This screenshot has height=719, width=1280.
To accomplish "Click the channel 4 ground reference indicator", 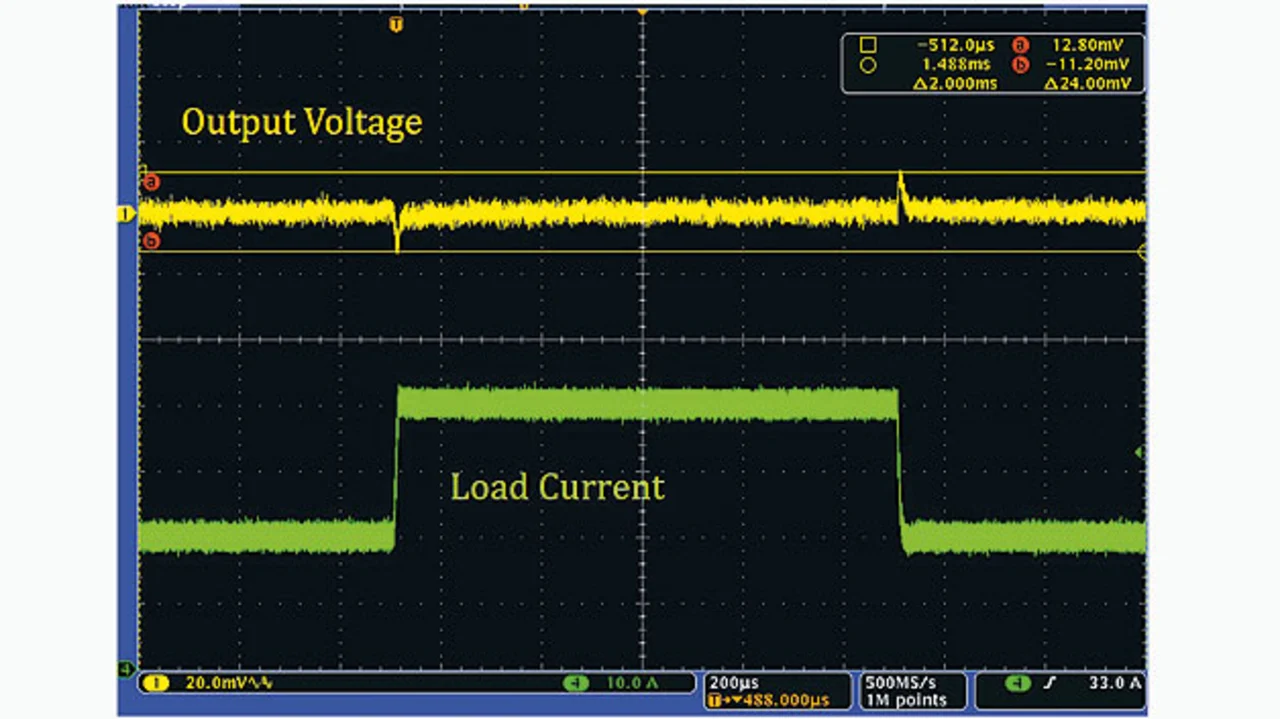I will click(x=126, y=668).
